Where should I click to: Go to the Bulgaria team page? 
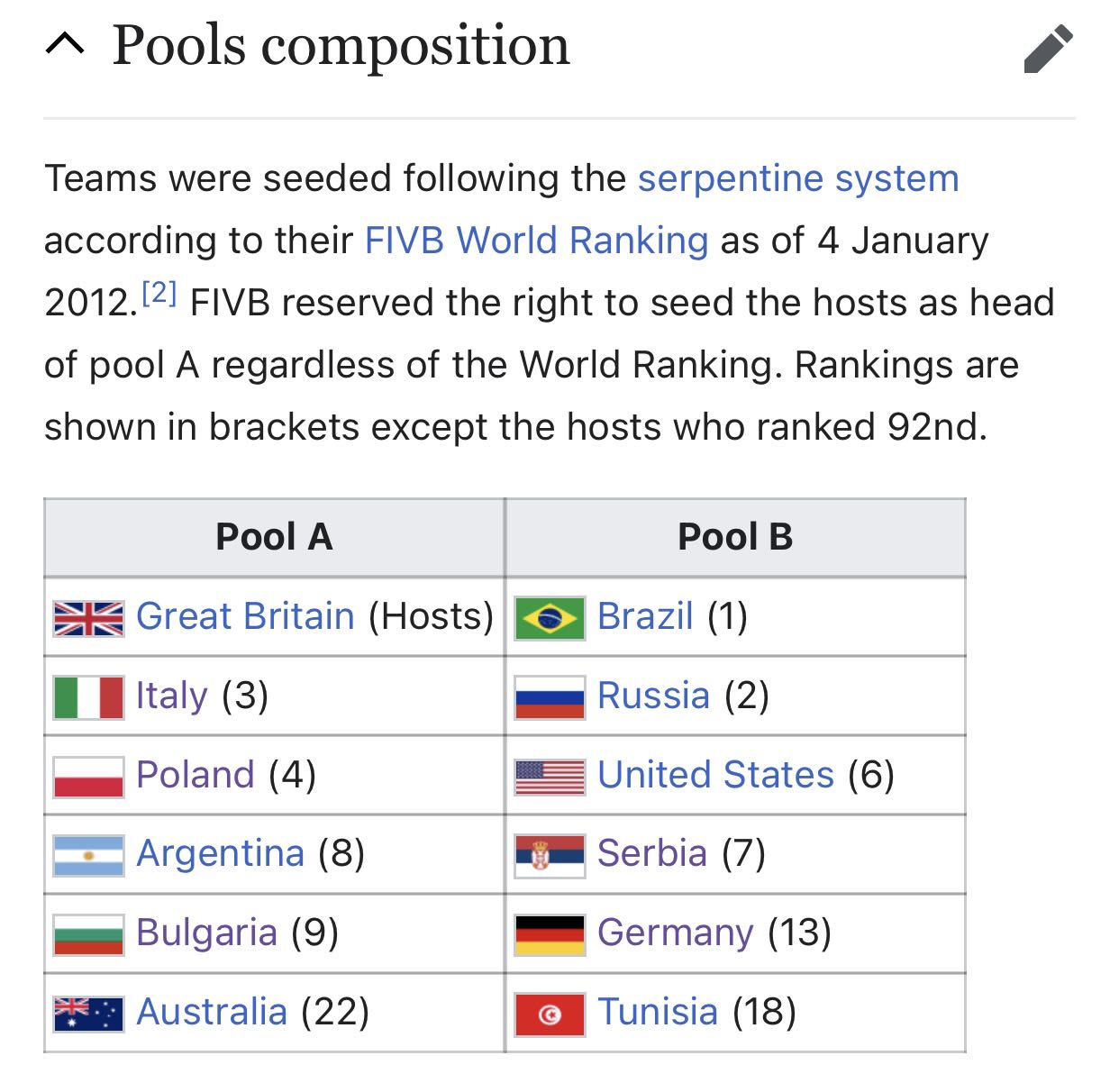206,933
